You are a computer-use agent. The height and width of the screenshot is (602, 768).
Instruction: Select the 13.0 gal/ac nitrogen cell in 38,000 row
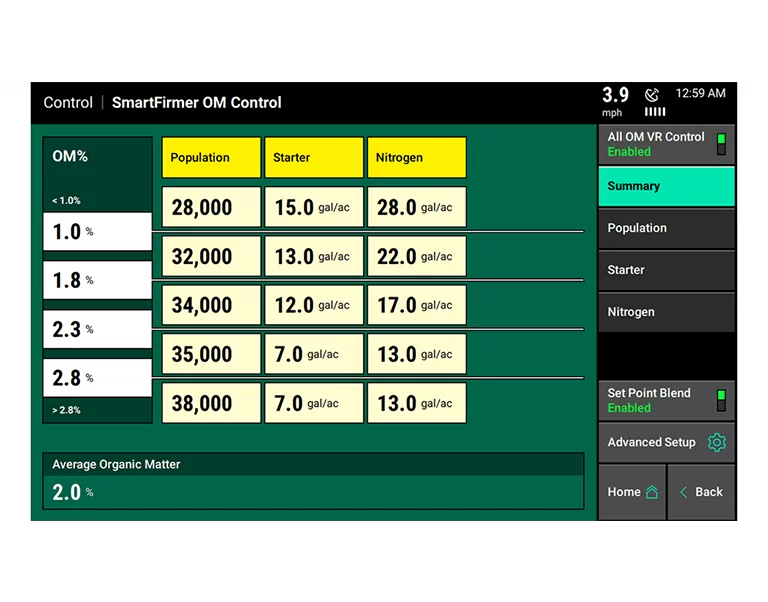pyautogui.click(x=417, y=403)
